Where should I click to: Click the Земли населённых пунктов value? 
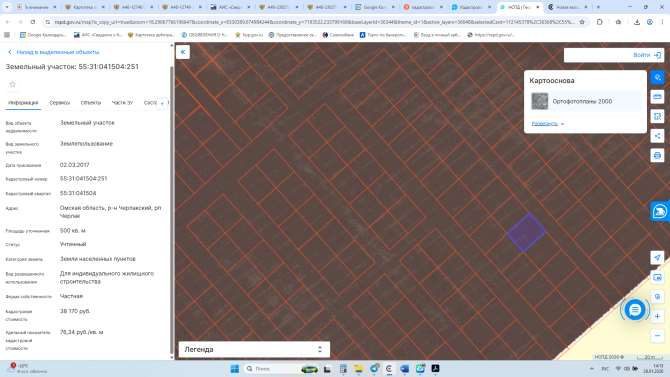97,259
